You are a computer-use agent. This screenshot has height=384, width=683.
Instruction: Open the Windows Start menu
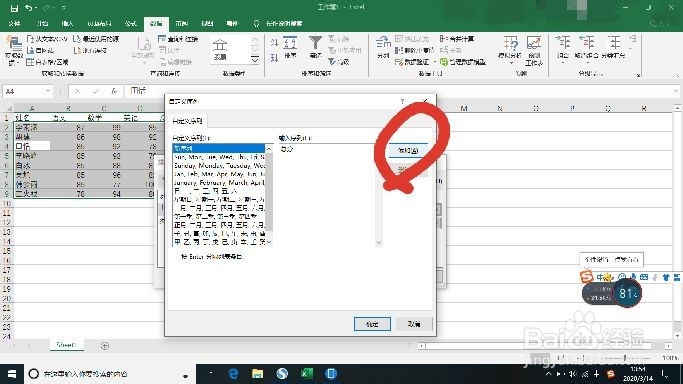[12, 374]
